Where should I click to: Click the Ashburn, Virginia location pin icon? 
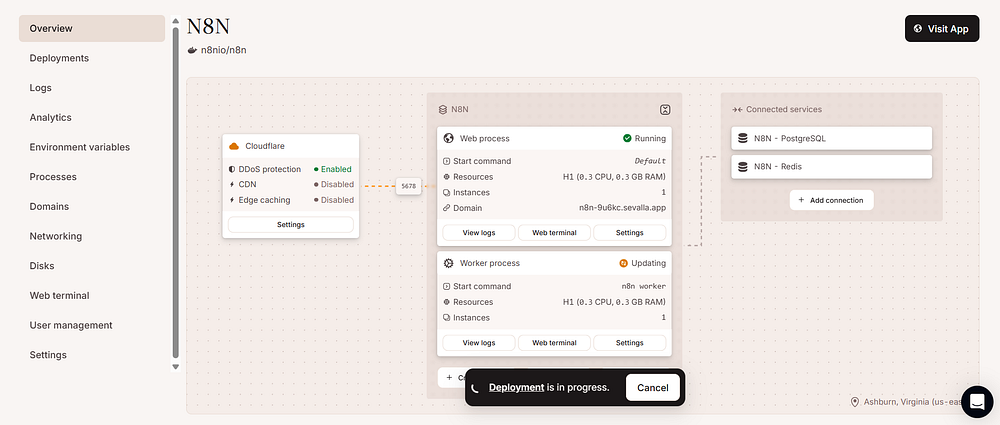[855, 402]
